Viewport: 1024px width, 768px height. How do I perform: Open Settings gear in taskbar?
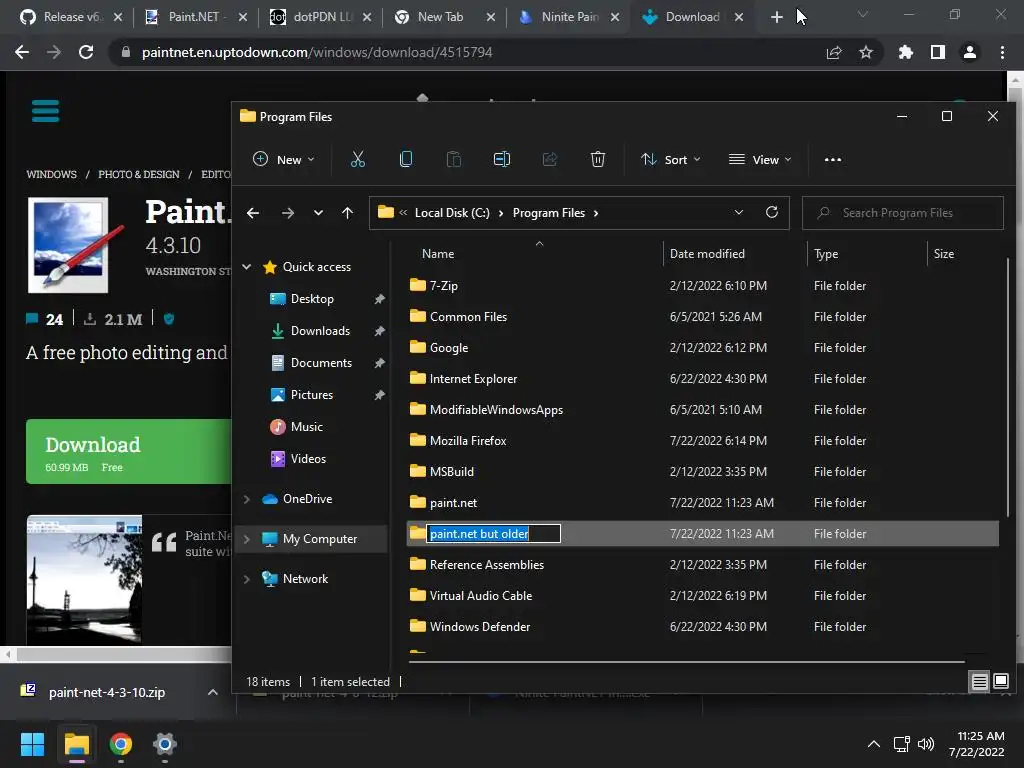pyautogui.click(x=165, y=744)
